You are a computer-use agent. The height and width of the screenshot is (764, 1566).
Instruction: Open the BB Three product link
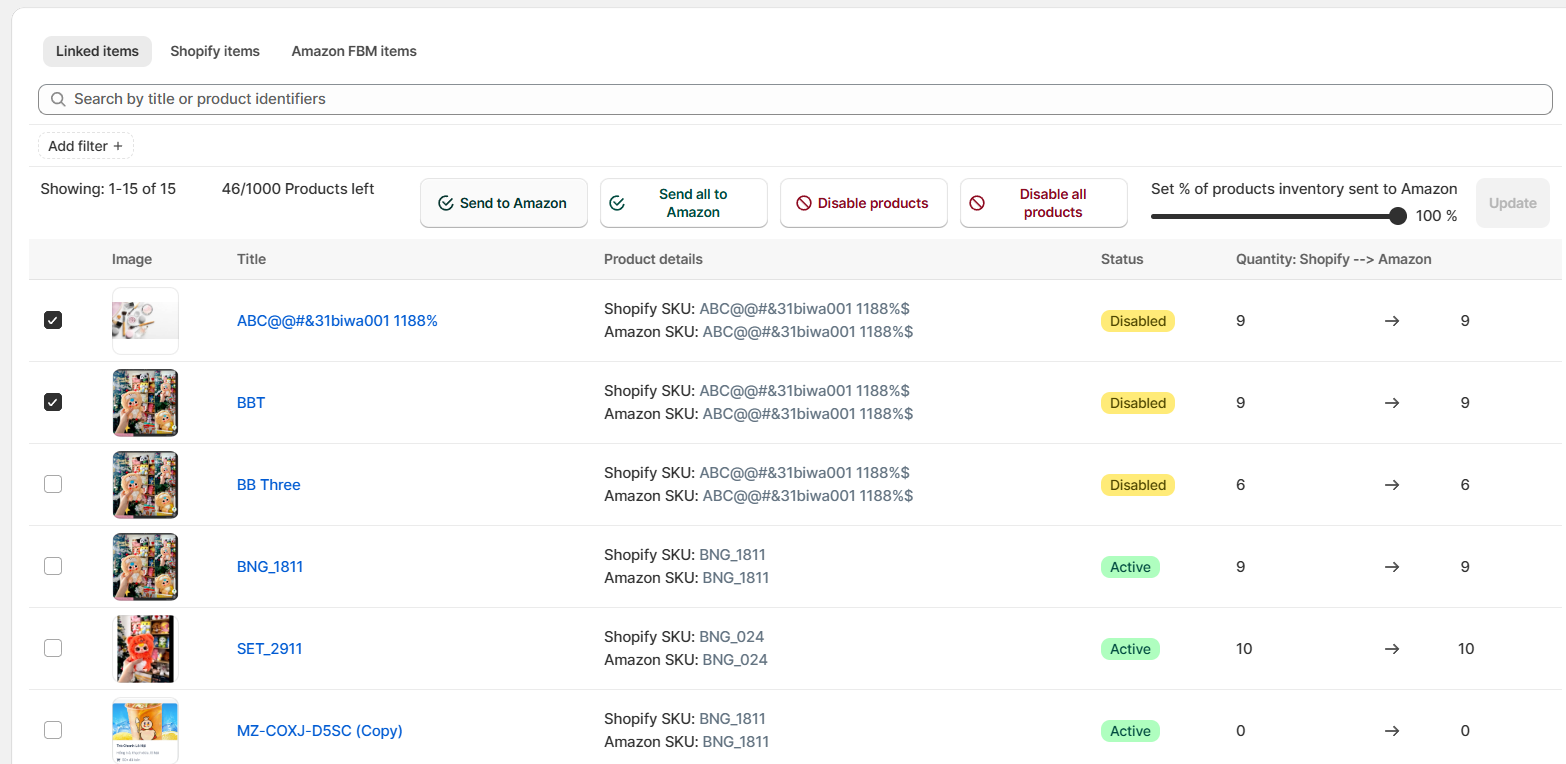(x=268, y=485)
